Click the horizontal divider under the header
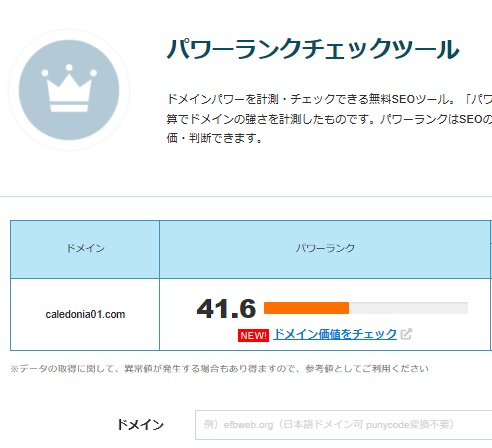 point(246,197)
